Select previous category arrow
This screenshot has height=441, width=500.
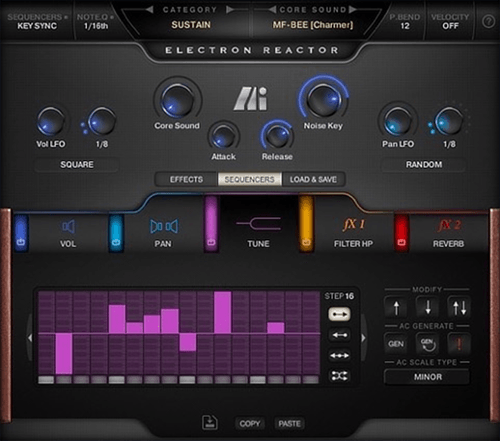tap(150, 10)
